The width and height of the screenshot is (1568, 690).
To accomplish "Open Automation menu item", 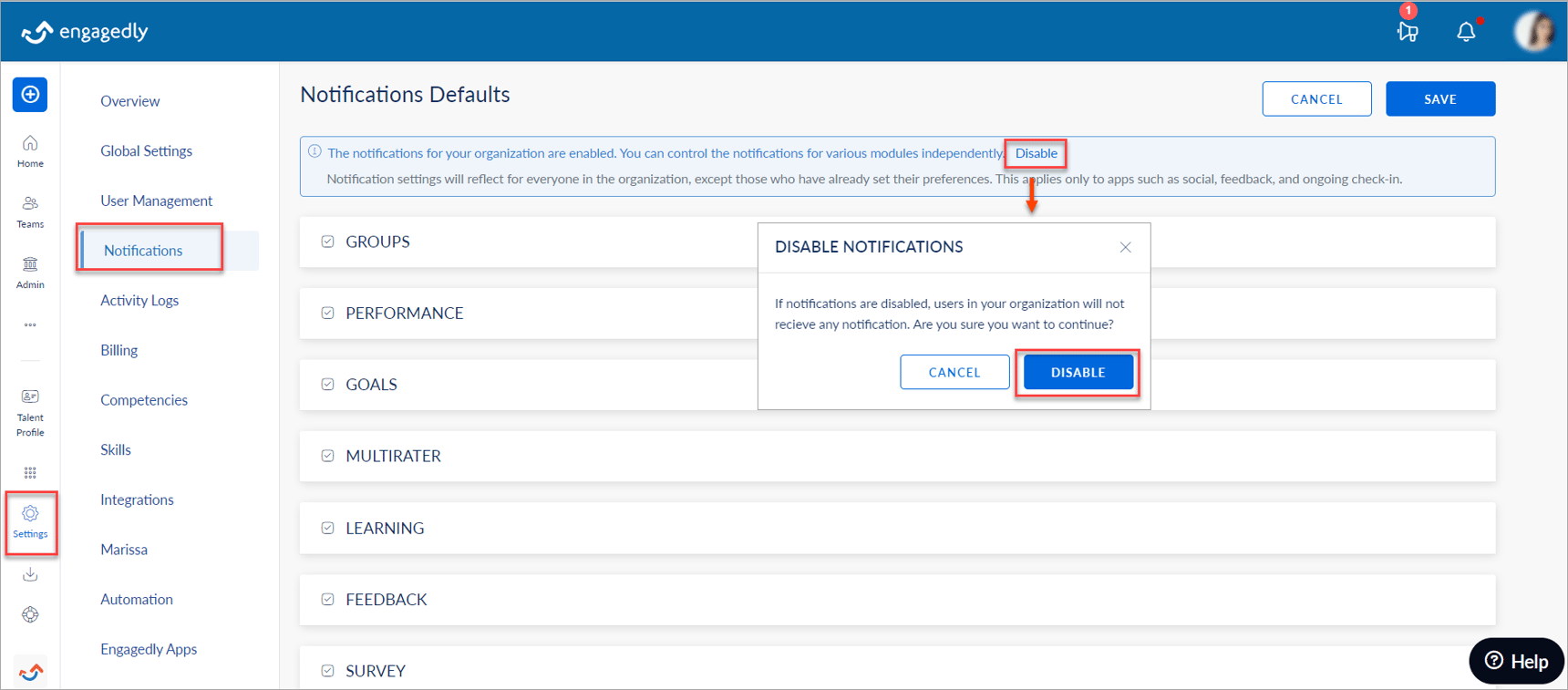I will click(137, 600).
